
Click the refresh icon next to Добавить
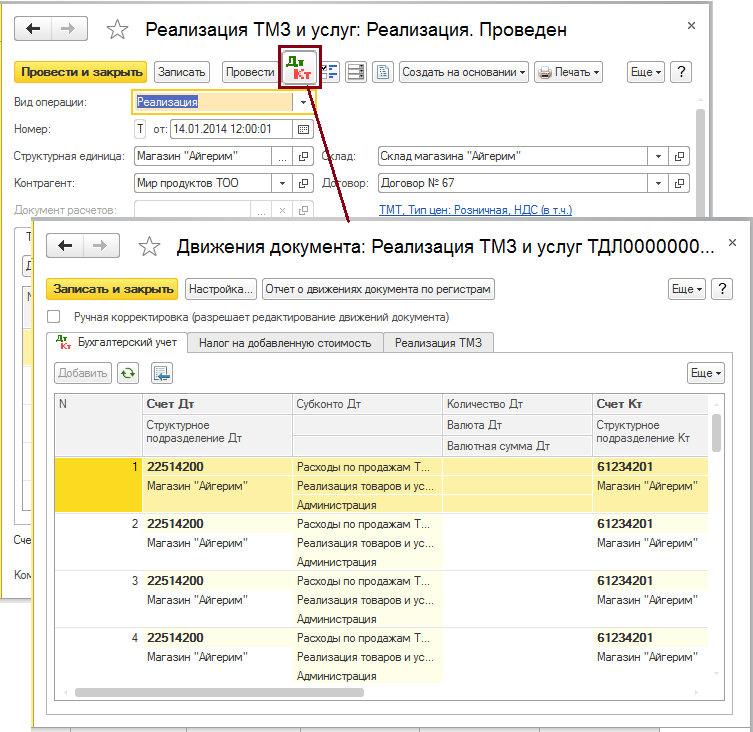pyautogui.click(x=128, y=373)
